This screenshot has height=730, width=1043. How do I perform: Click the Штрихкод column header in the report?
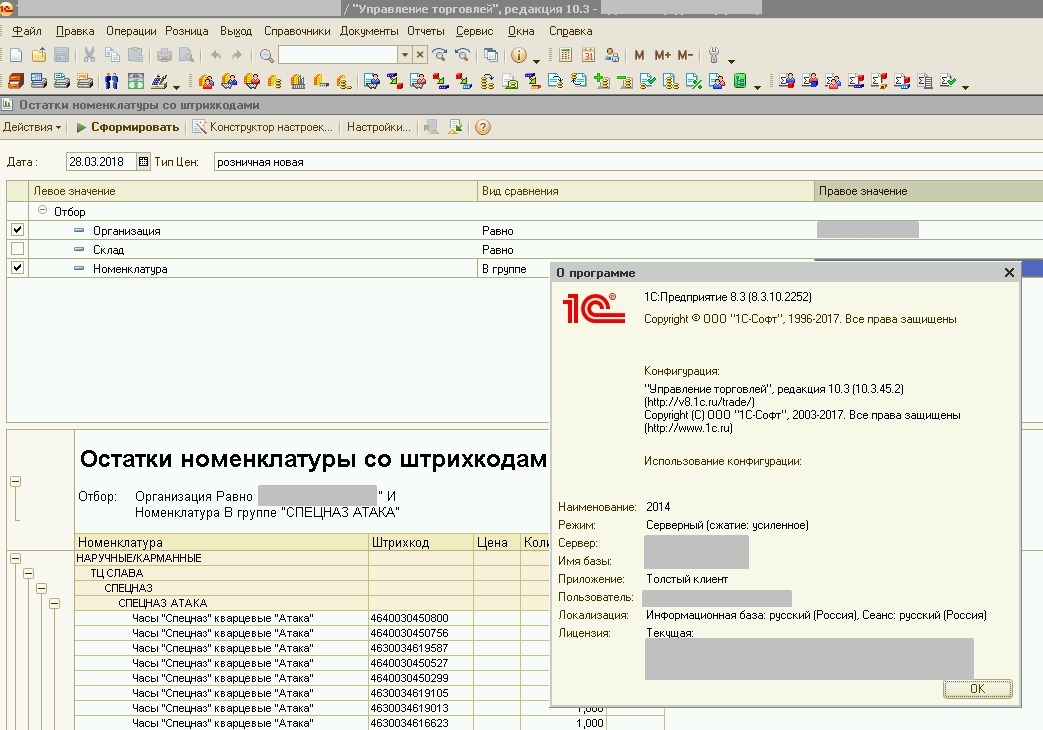tap(420, 542)
